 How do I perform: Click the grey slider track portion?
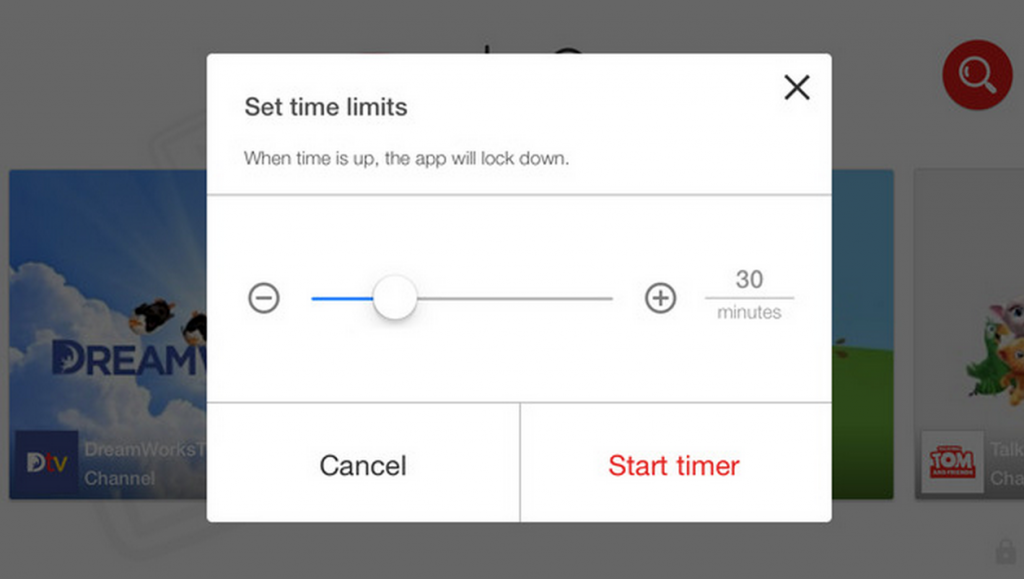(x=515, y=298)
